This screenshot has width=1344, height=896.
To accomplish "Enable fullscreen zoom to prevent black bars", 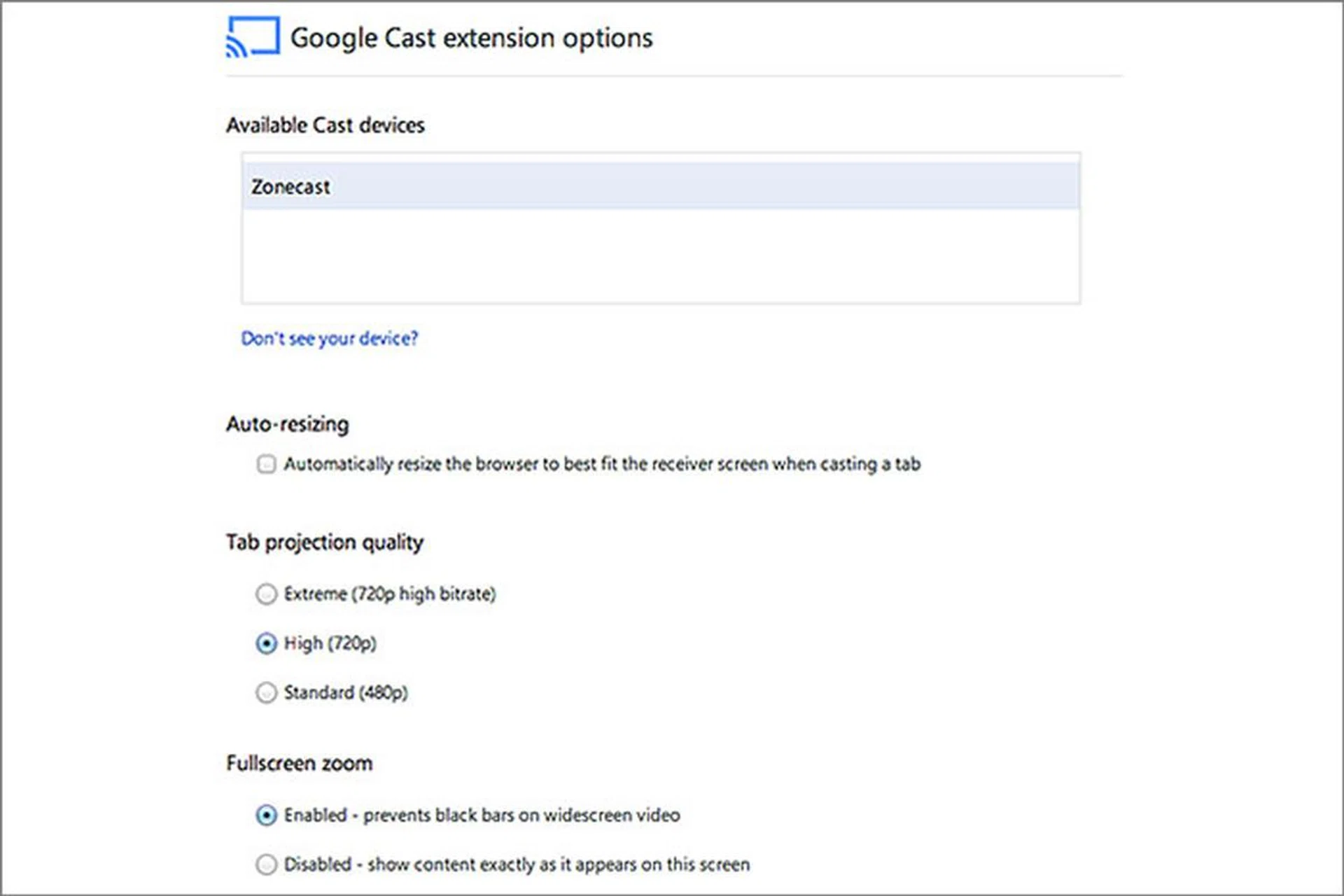I will [x=266, y=814].
